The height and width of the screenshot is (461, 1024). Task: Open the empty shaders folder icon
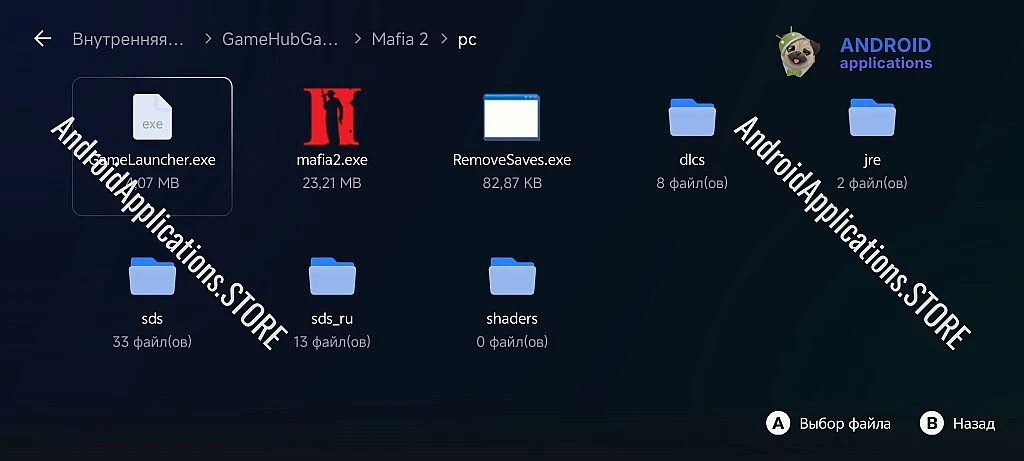pyautogui.click(x=511, y=276)
